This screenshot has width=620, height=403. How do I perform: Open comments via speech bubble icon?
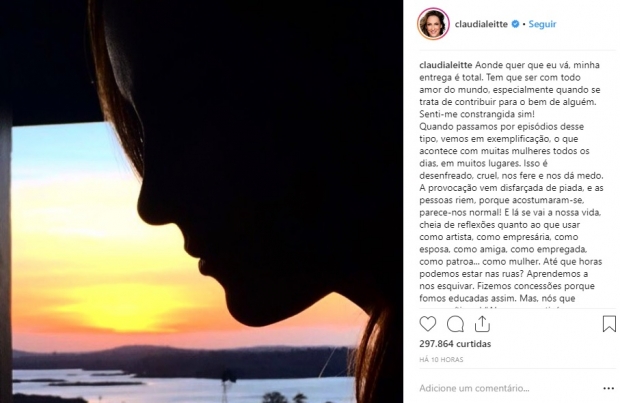click(455, 324)
